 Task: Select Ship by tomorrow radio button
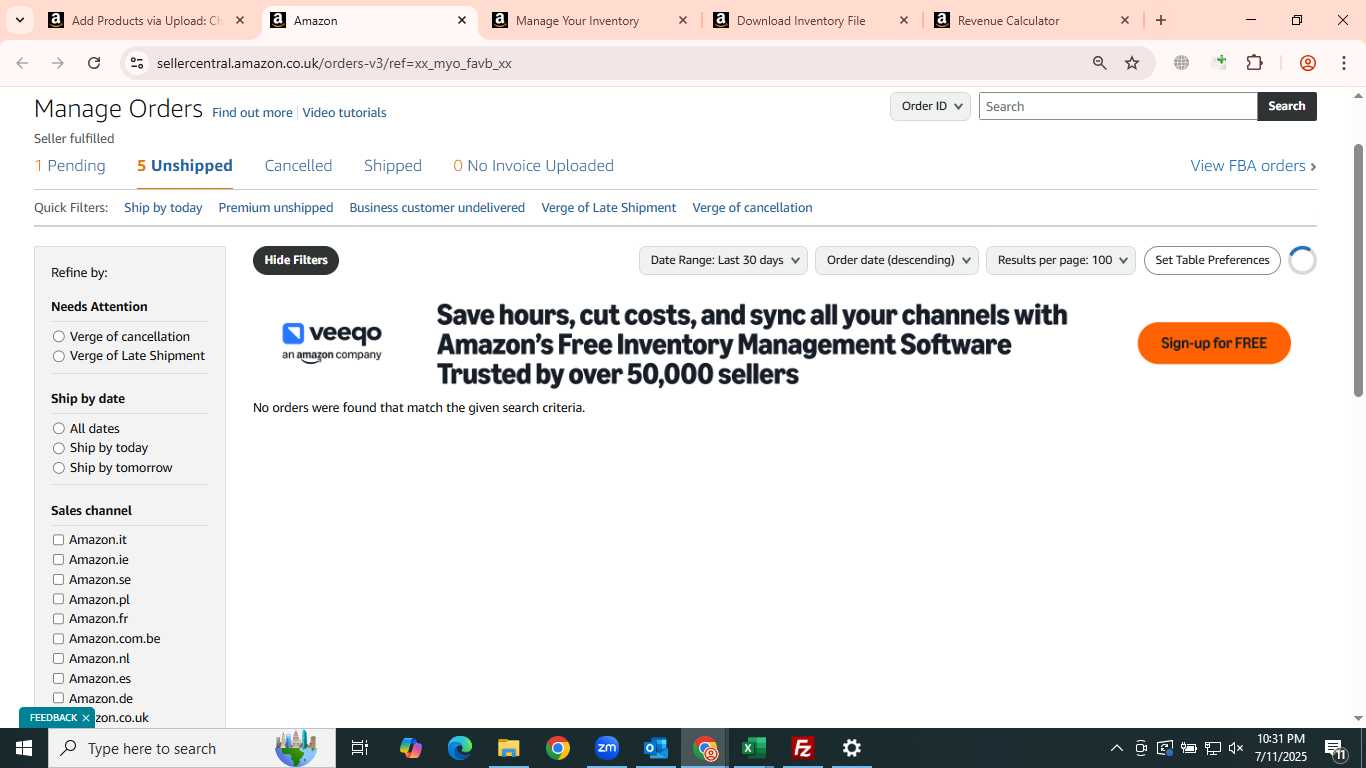point(59,468)
